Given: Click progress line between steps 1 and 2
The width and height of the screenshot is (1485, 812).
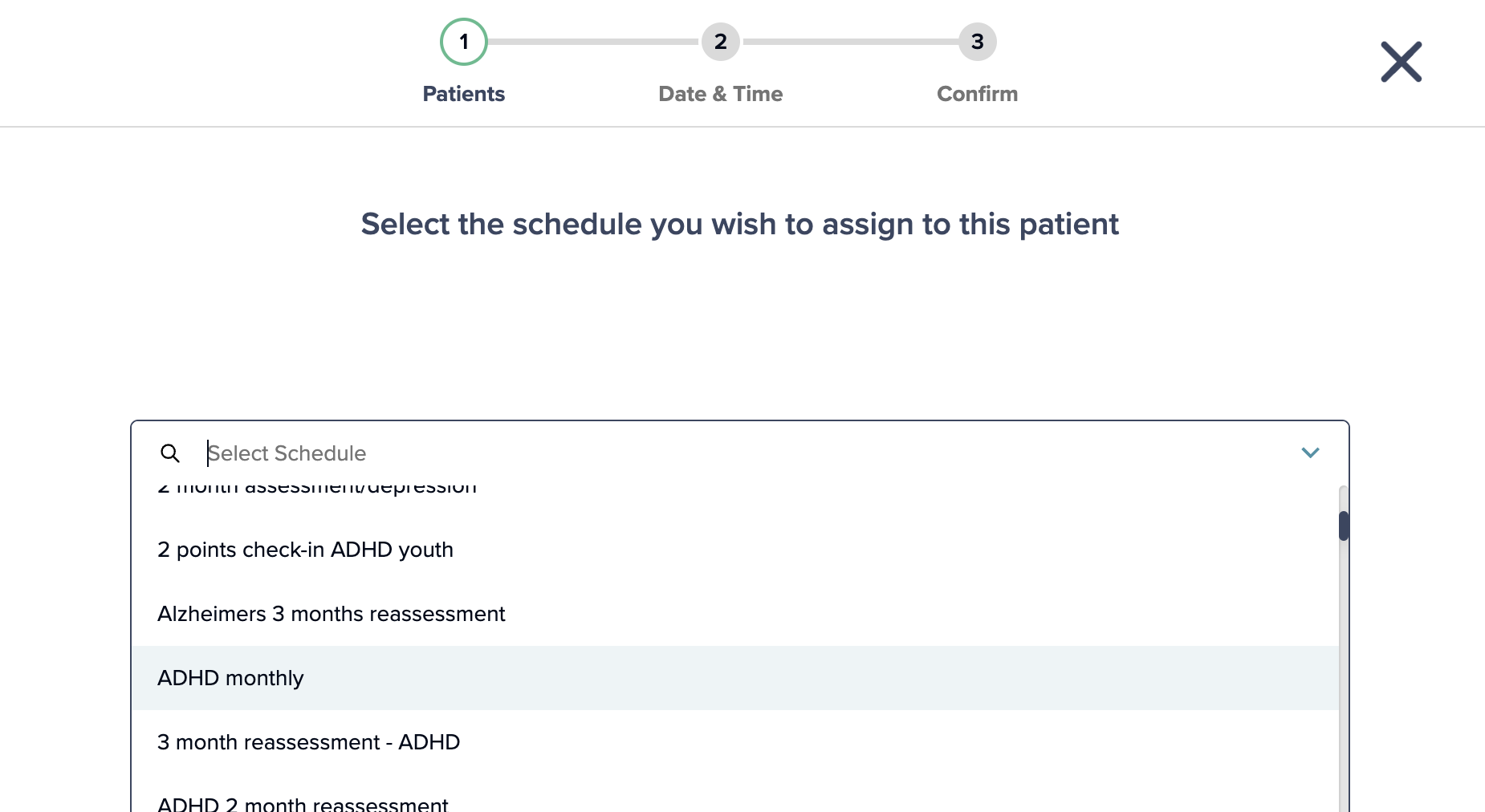Looking at the screenshot, I should click(x=594, y=42).
